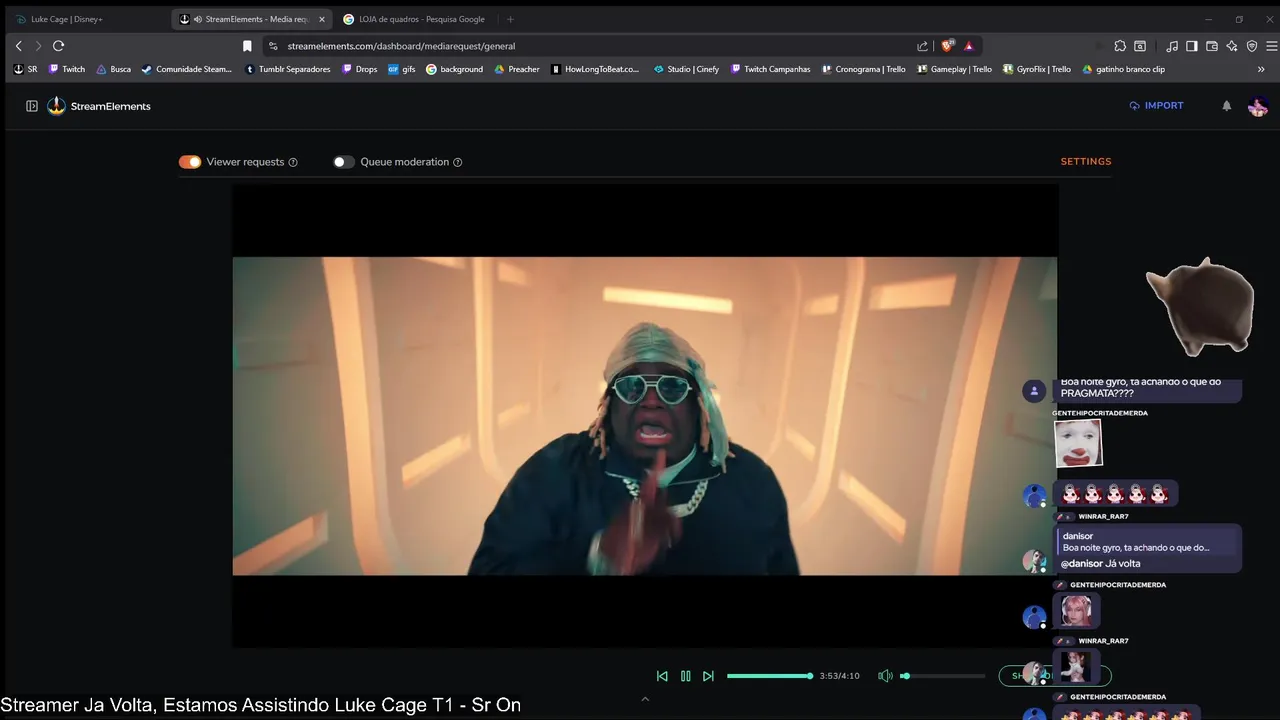The image size is (1280, 720).
Task: Share this page icon
Action: coord(922,46)
